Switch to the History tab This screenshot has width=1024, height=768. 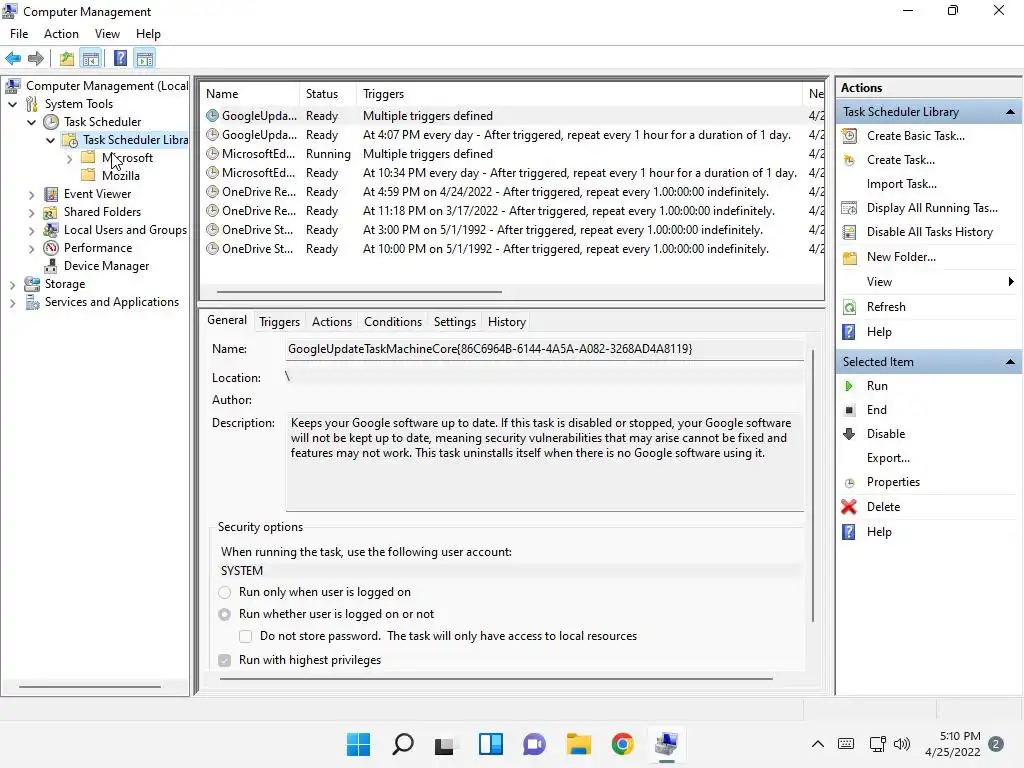click(x=507, y=322)
